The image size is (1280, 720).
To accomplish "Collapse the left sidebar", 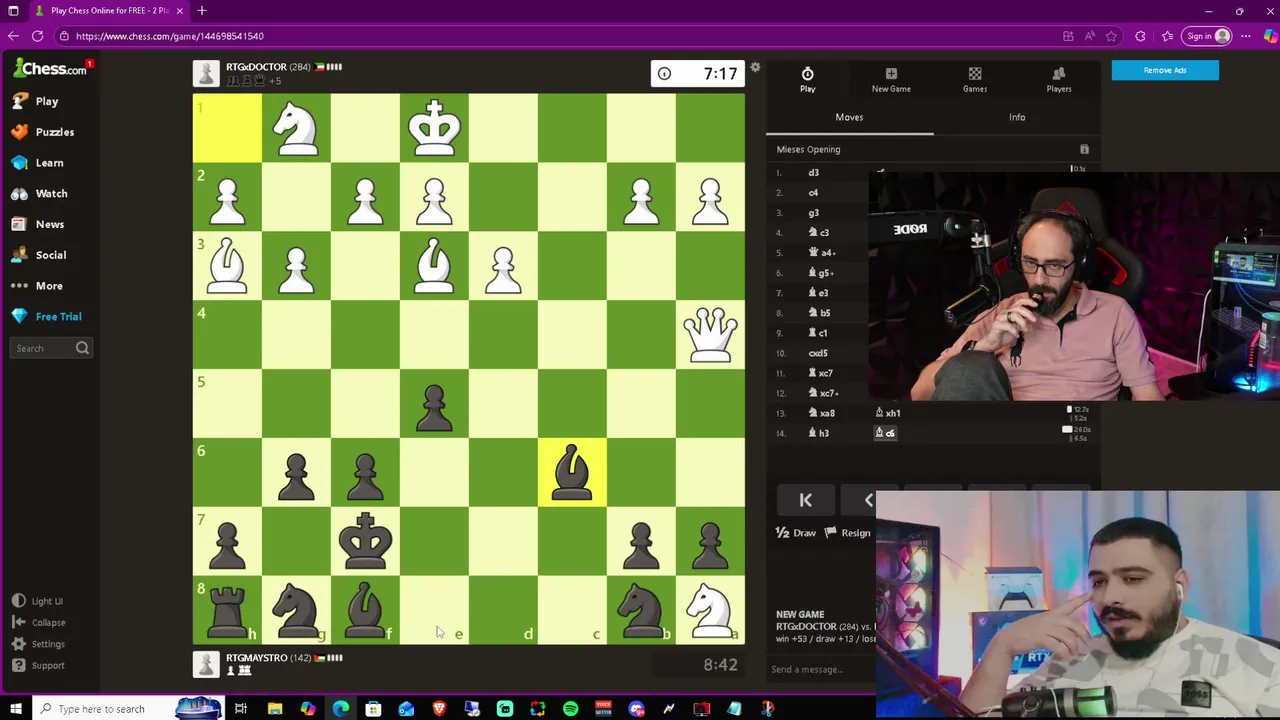I will [39, 622].
